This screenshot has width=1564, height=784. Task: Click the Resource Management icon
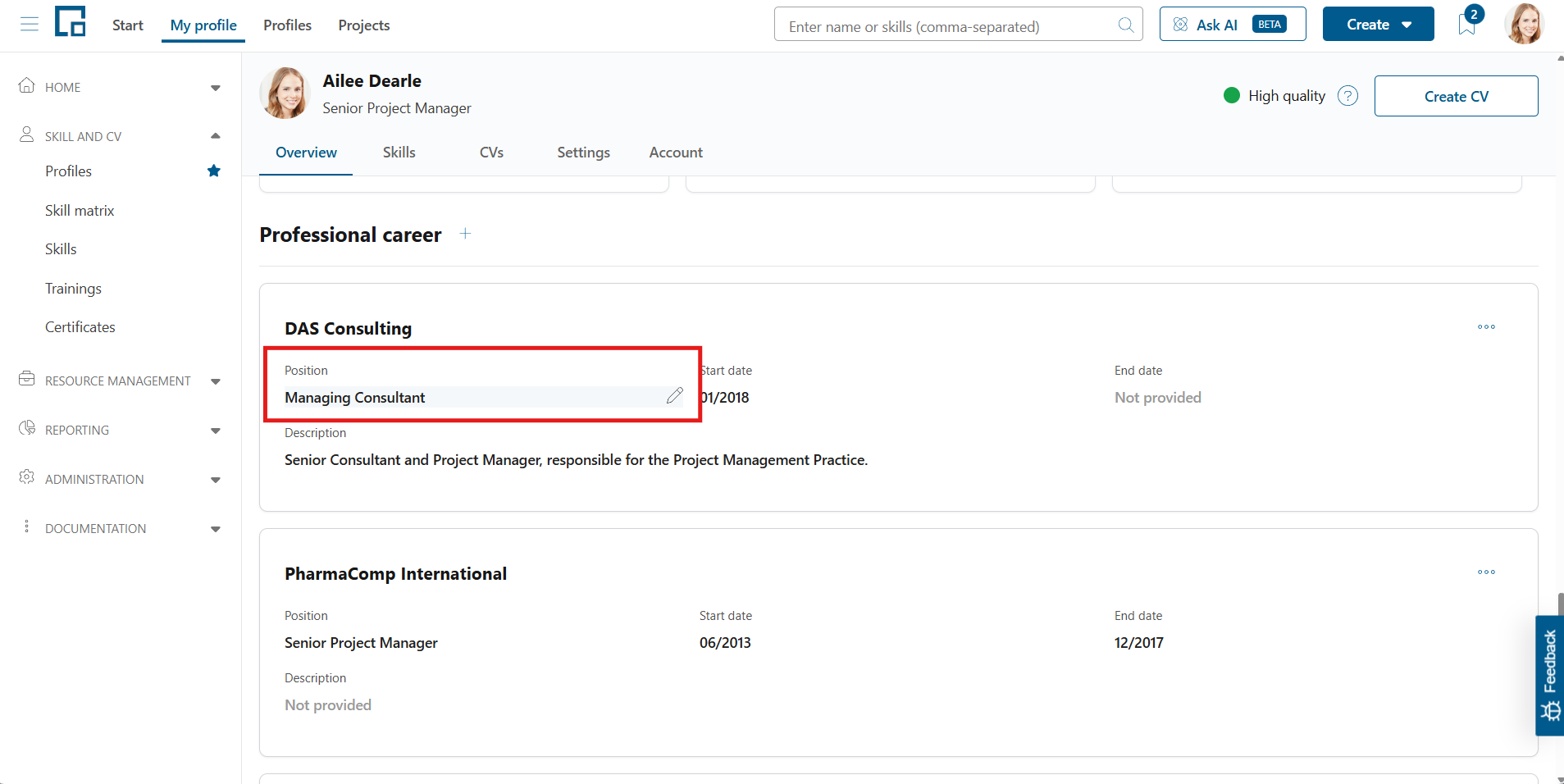click(27, 379)
